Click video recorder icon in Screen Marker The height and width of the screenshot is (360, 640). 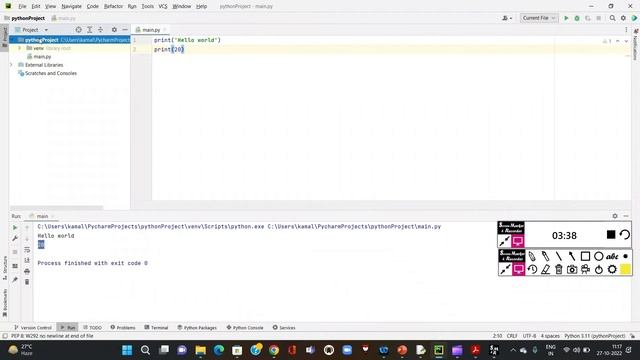pos(585,269)
